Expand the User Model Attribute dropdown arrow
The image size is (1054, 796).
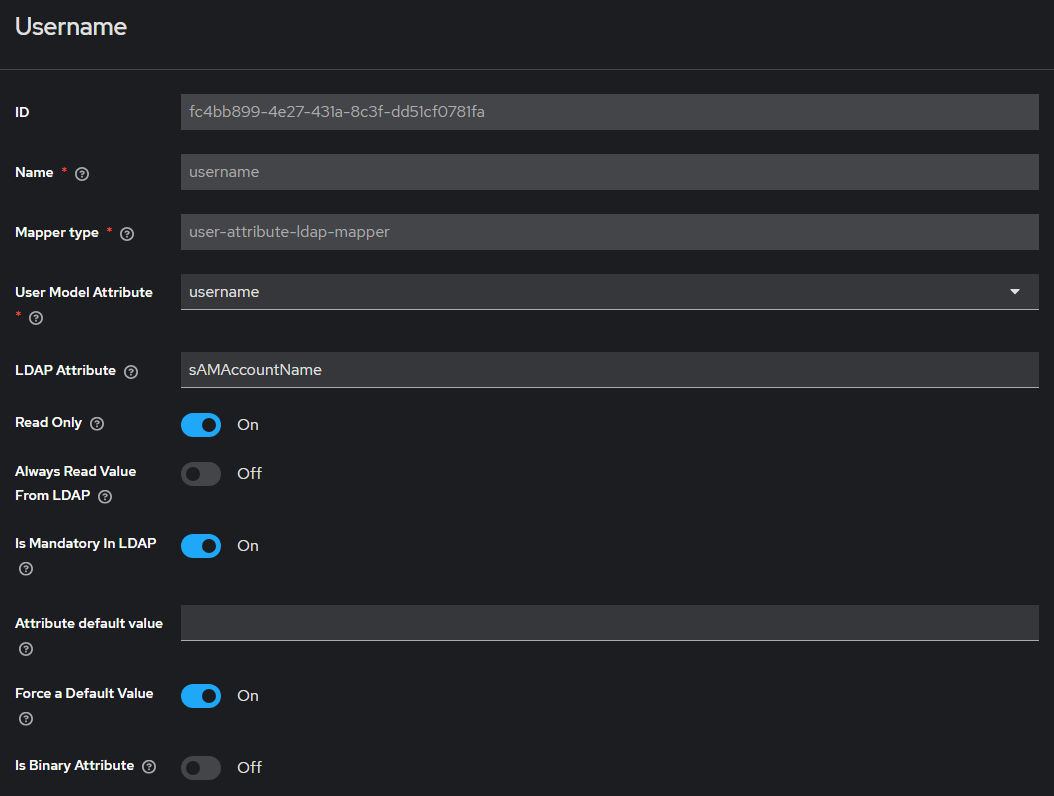1015,292
